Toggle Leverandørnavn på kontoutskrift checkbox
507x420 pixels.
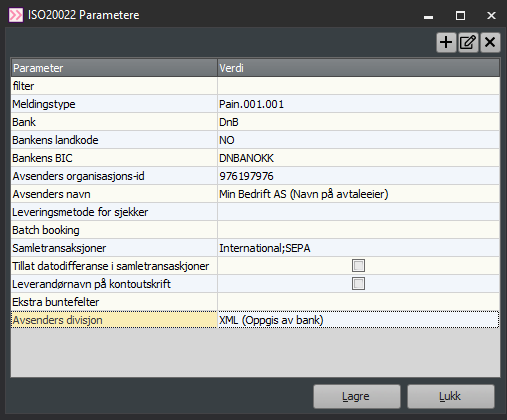358,284
